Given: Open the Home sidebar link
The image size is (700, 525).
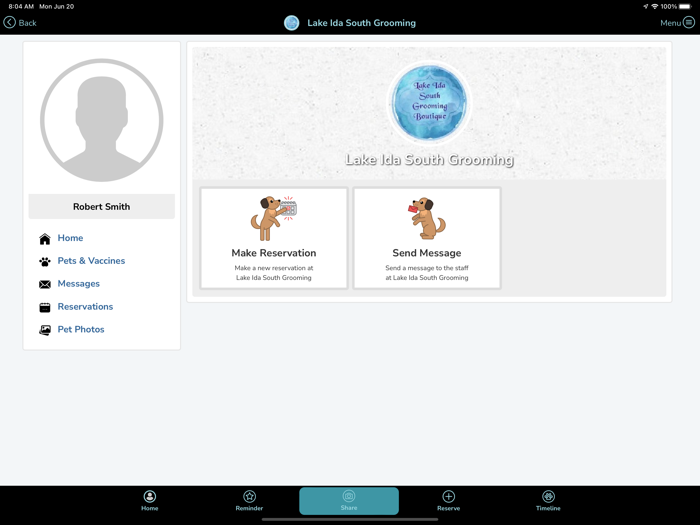Looking at the screenshot, I should pyautogui.click(x=70, y=238).
